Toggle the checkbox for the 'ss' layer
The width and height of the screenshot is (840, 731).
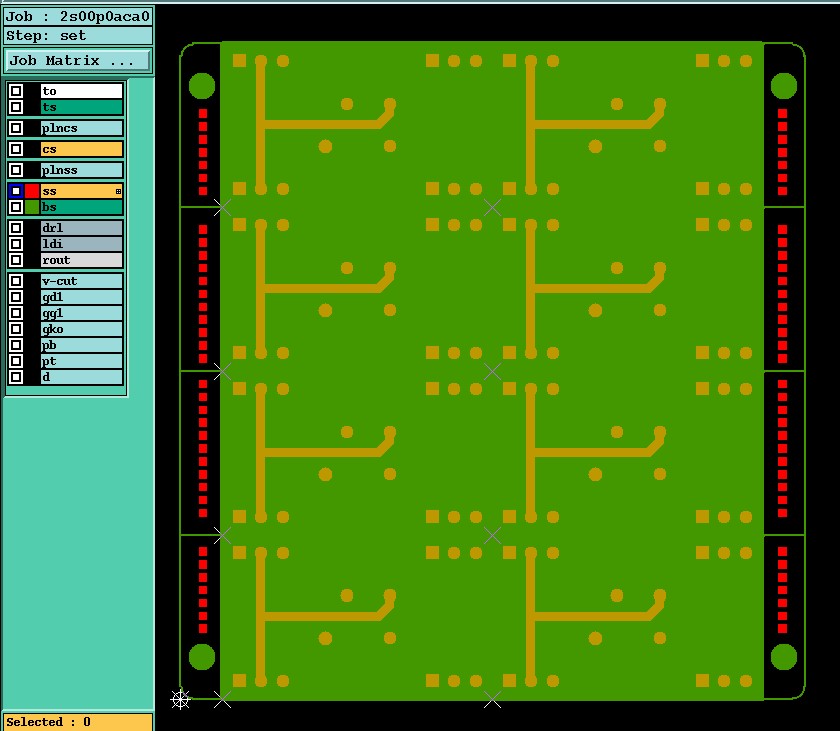point(16,191)
